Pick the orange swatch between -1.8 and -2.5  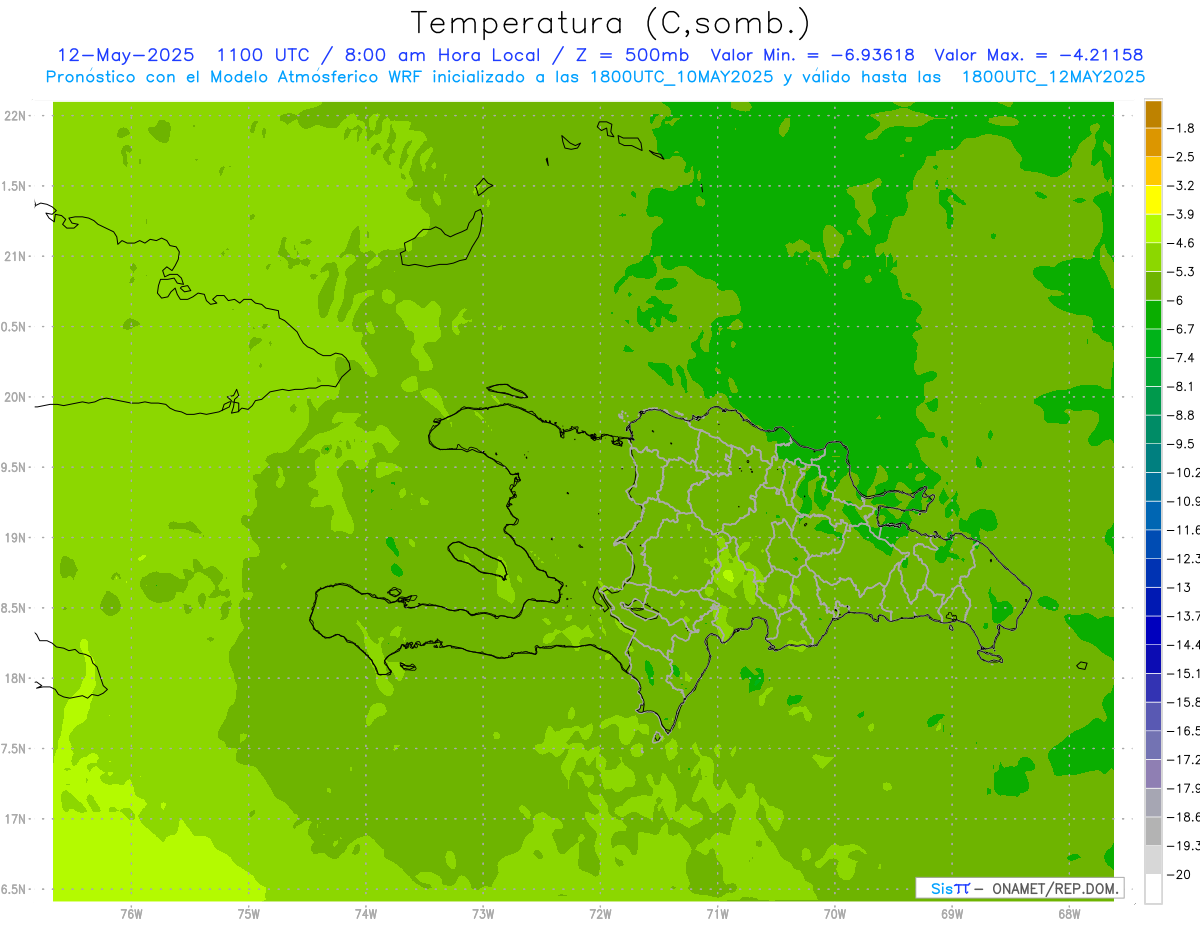pyautogui.click(x=1153, y=143)
